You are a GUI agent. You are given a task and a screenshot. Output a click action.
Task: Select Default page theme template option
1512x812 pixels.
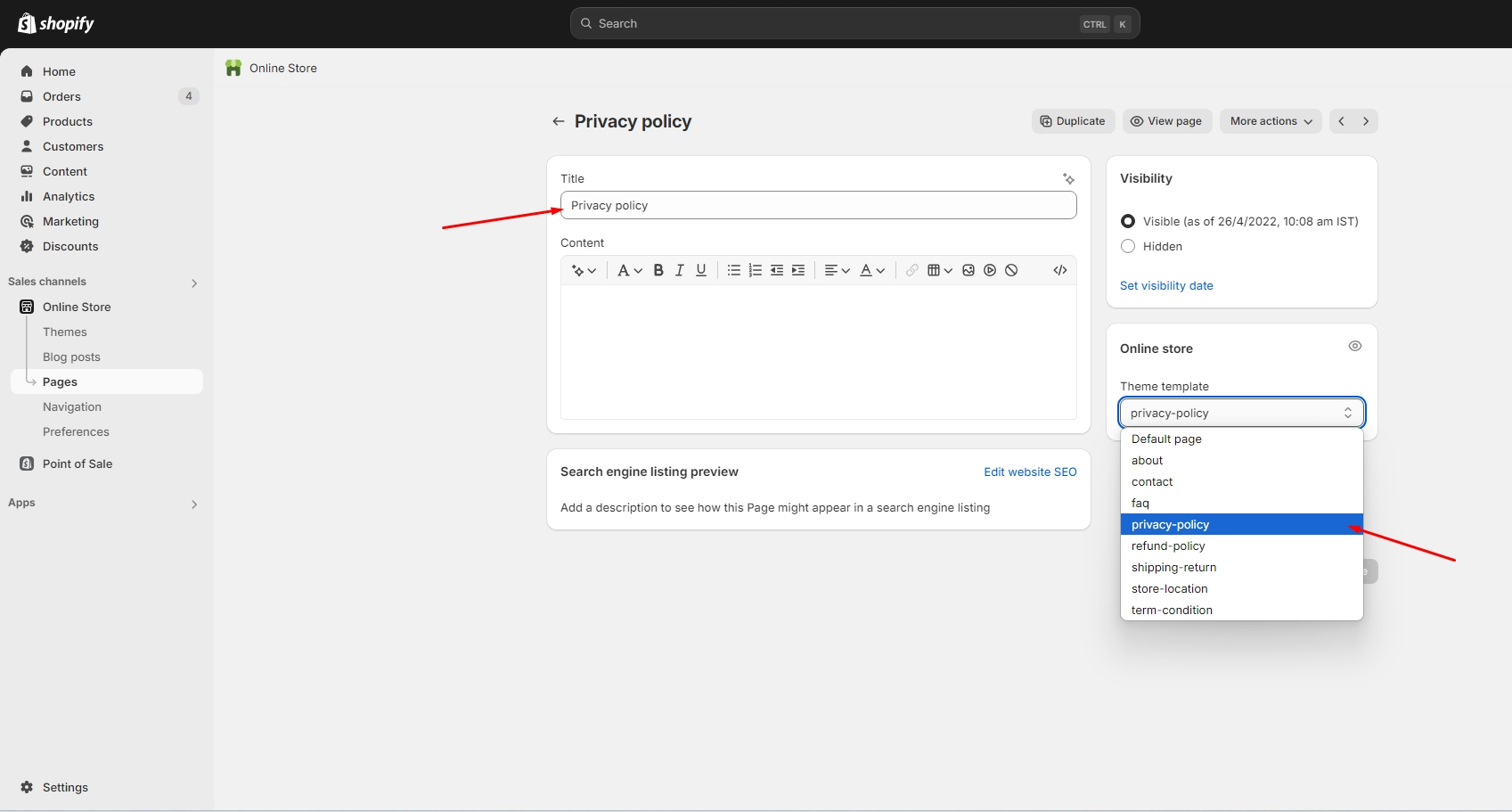pos(1166,439)
